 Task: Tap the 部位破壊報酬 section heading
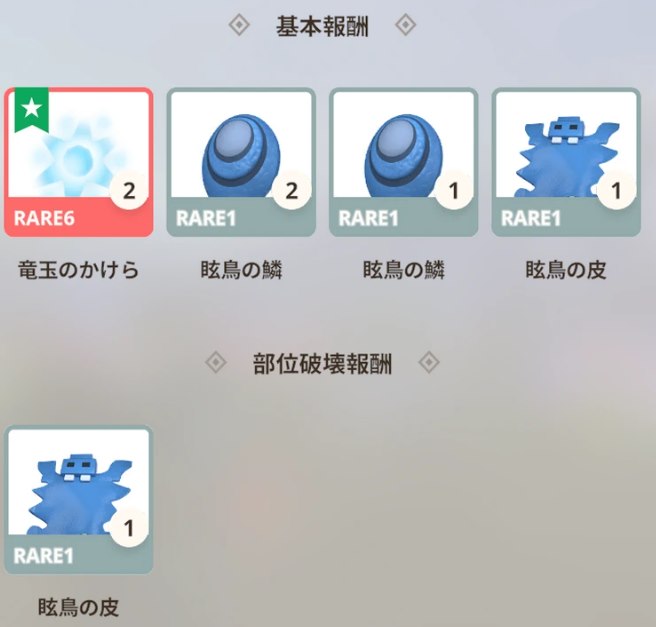click(322, 363)
